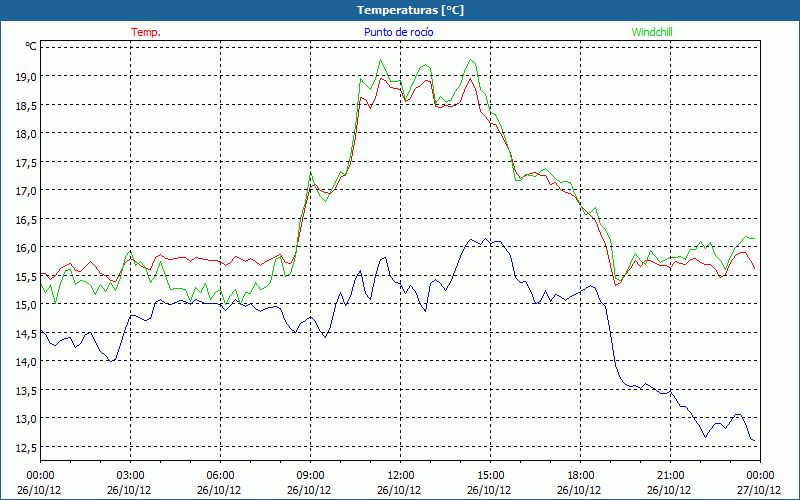The width and height of the screenshot is (800, 500).
Task: Click the 18,0 y-axis value
Action: point(28,134)
